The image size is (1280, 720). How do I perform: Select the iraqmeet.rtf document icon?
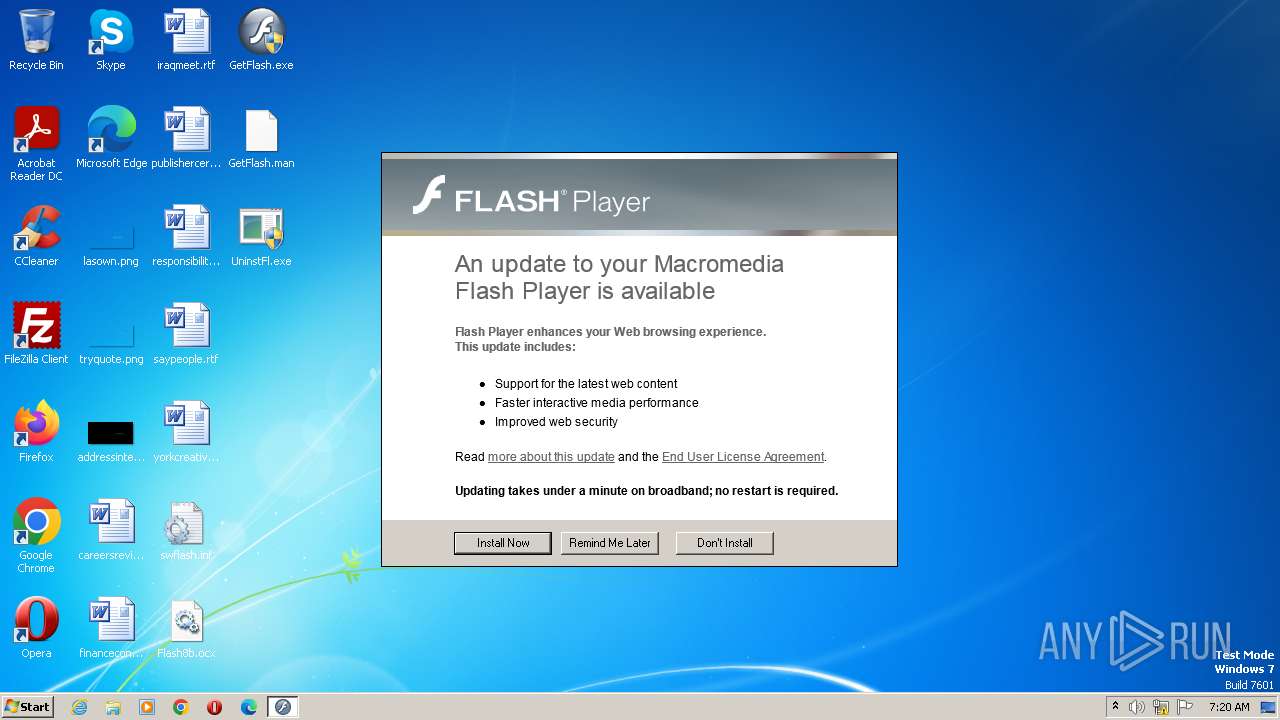click(x=186, y=40)
